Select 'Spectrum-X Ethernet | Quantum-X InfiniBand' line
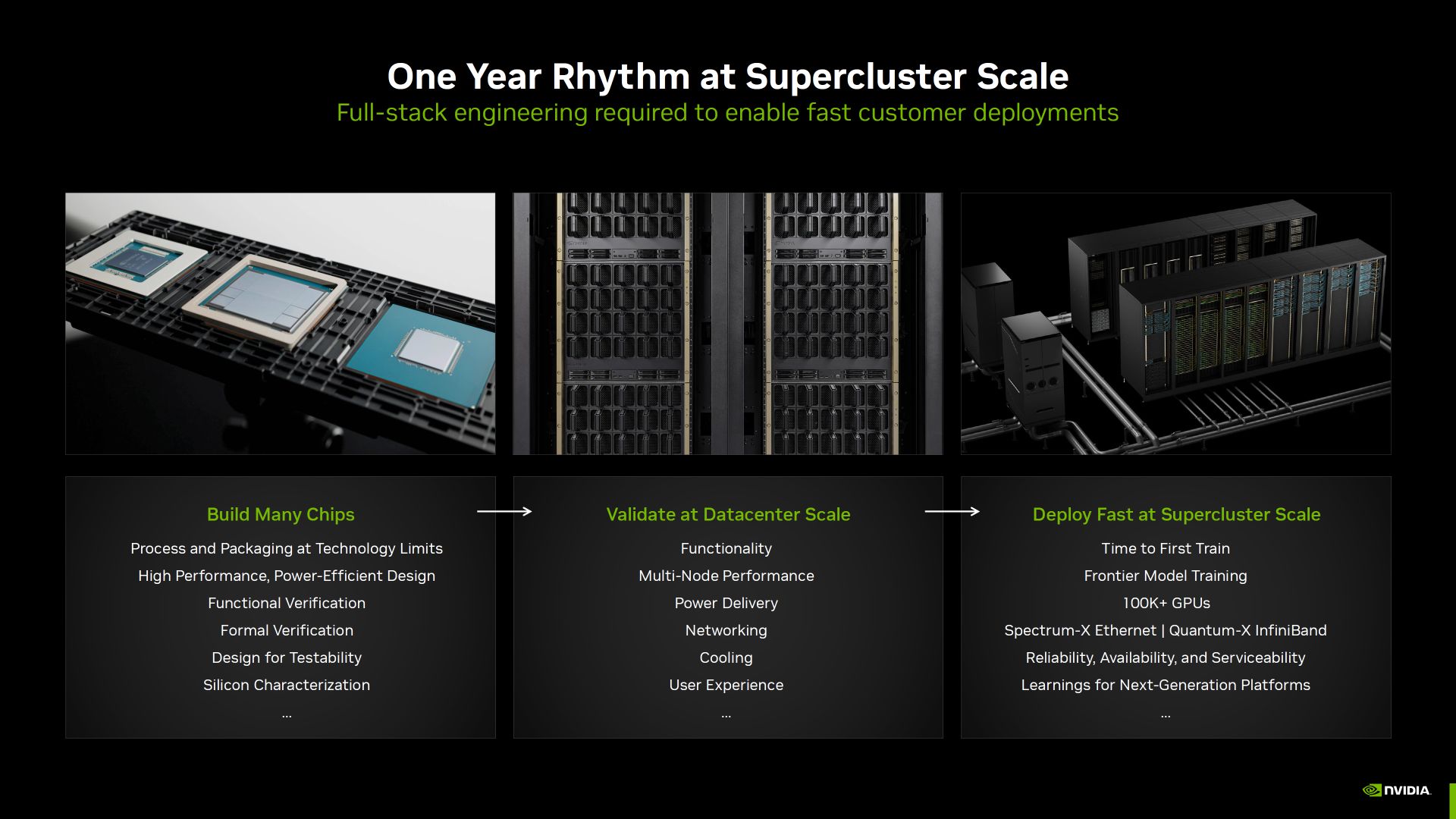Screen dimensions: 1456x819 point(1166,630)
